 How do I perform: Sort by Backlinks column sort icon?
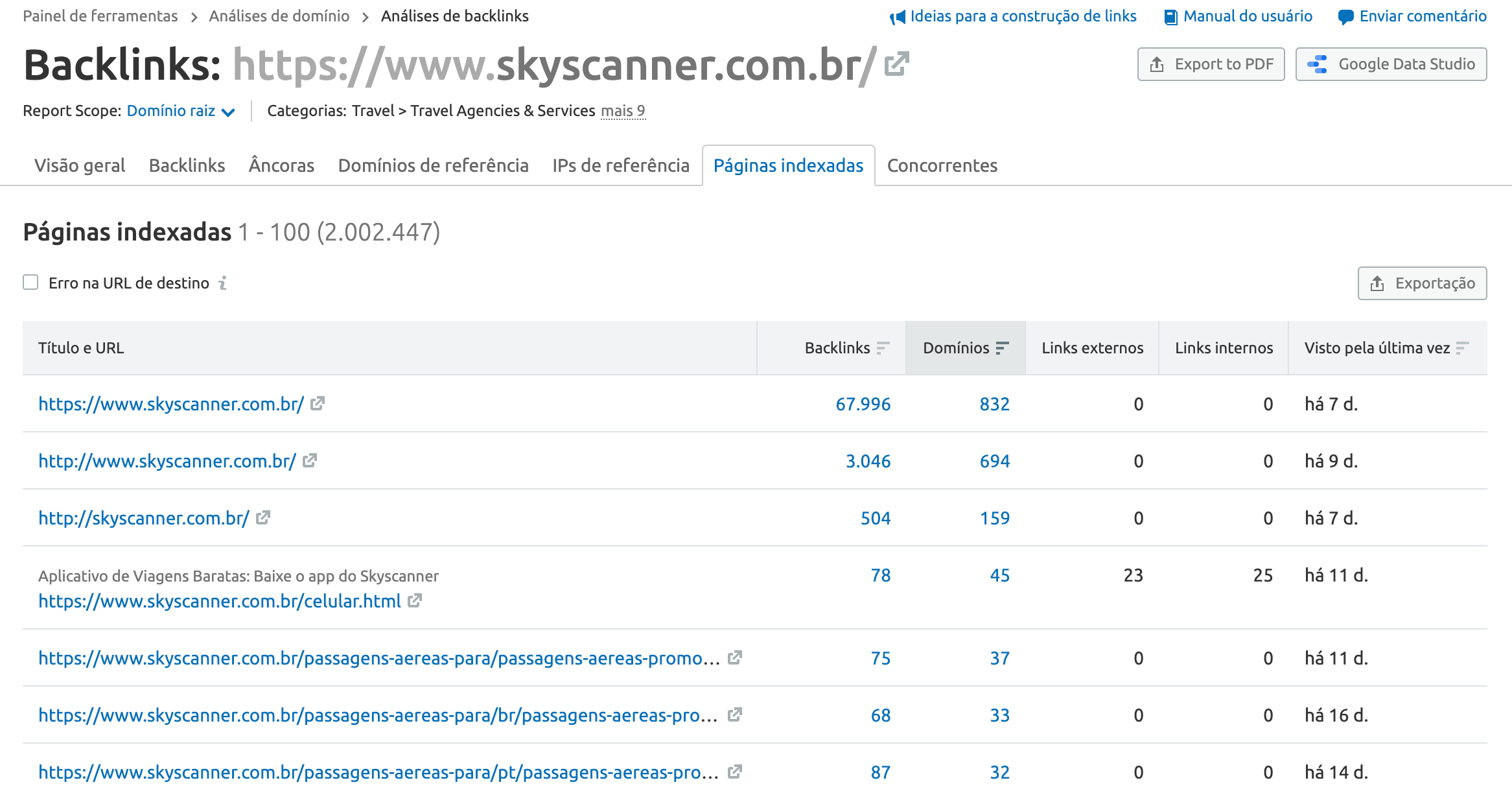[883, 348]
